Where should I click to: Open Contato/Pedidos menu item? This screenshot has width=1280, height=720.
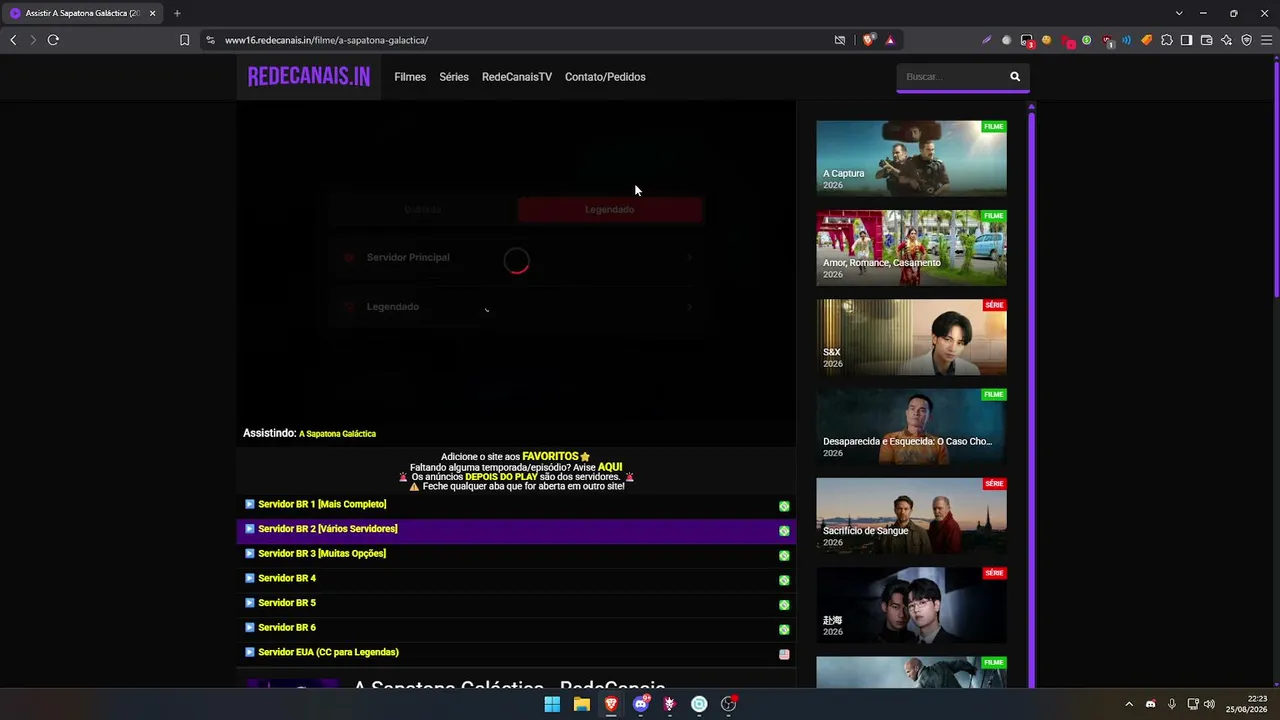[605, 77]
